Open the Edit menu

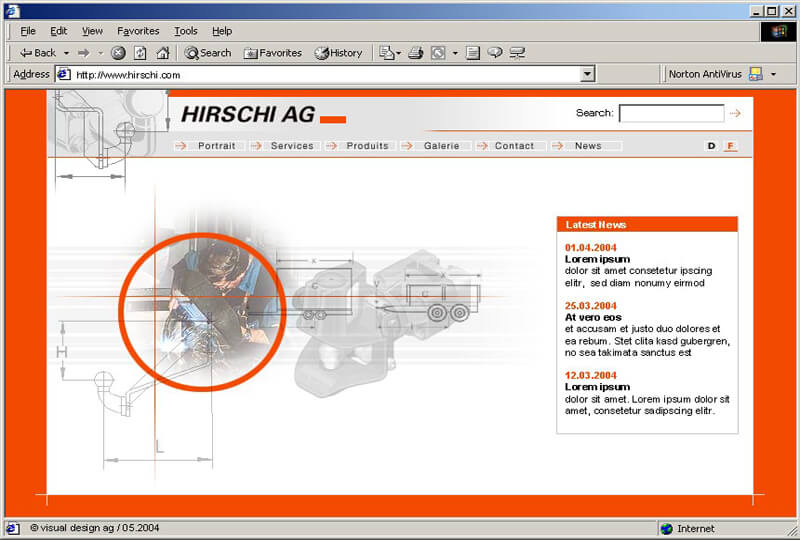[x=59, y=31]
